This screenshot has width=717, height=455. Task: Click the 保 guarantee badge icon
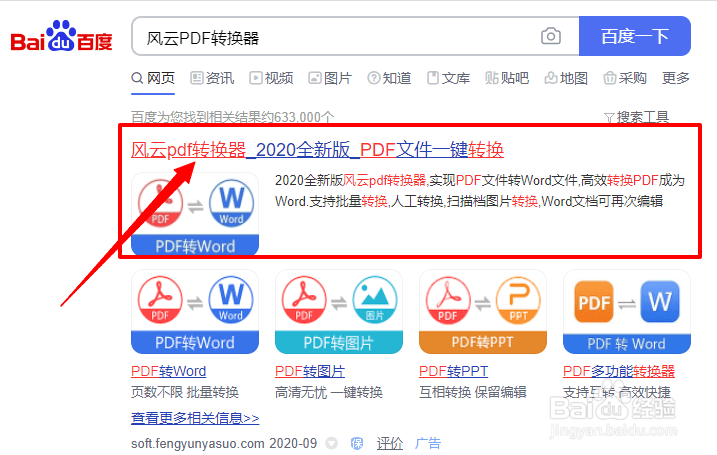pyautogui.click(x=357, y=443)
